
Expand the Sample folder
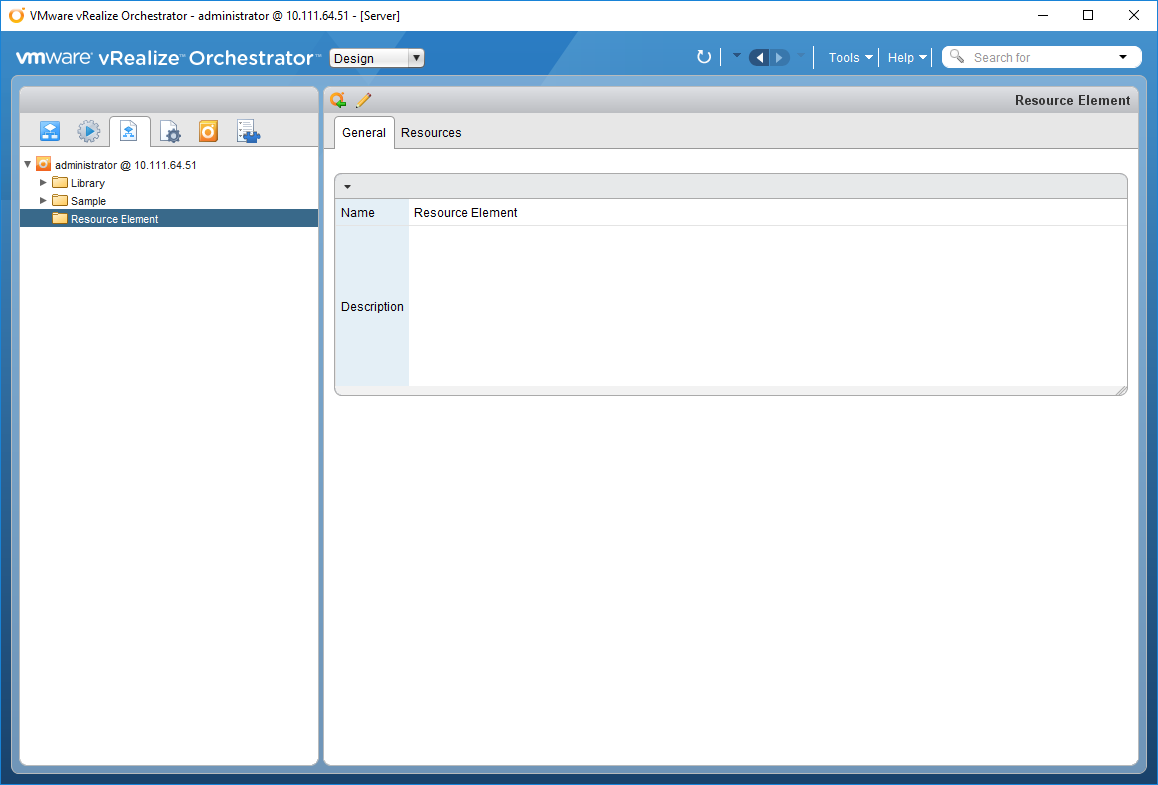pos(43,201)
